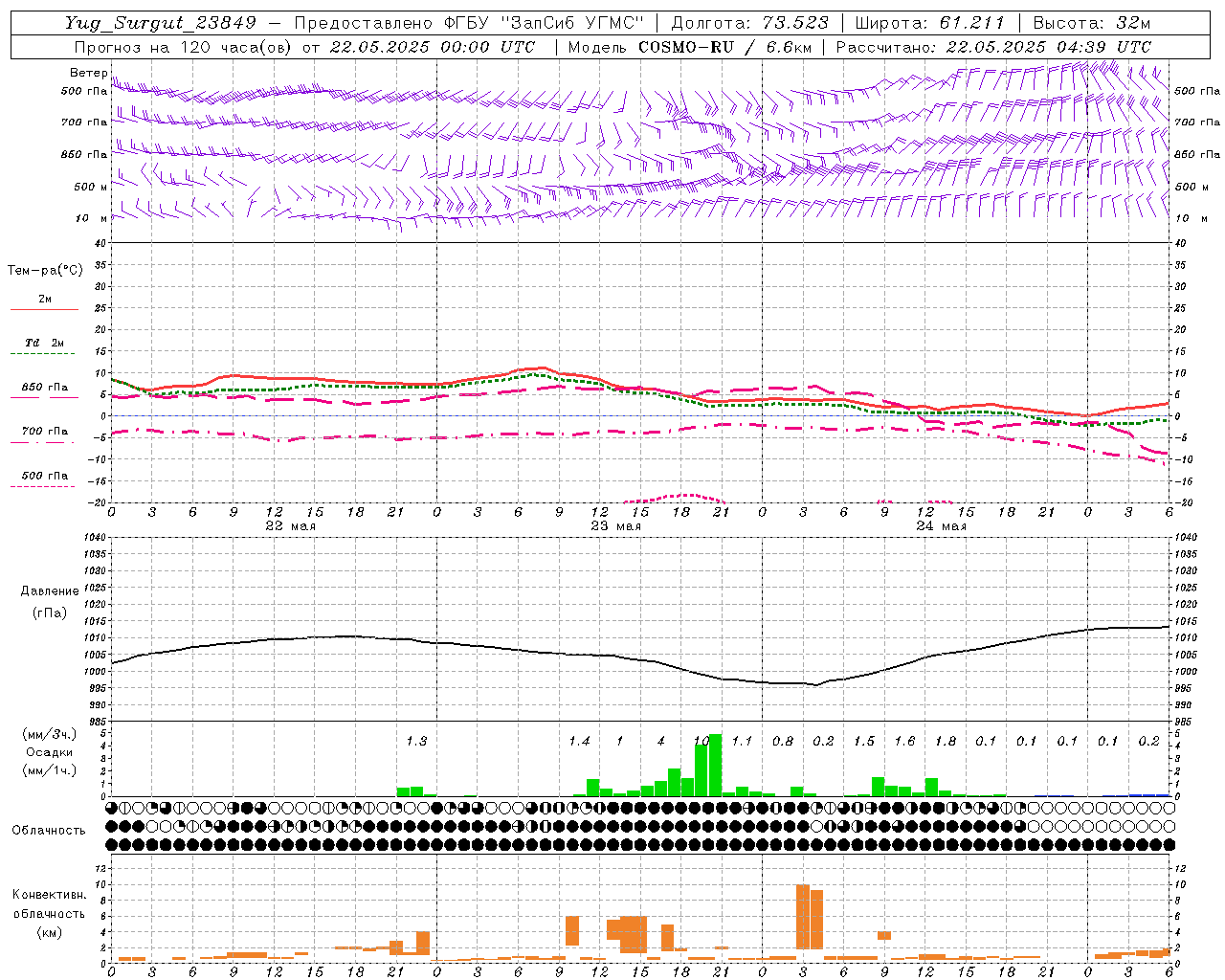Click the Конвективн. облачность panel label
The width and height of the screenshot is (1225, 980).
coord(49,913)
